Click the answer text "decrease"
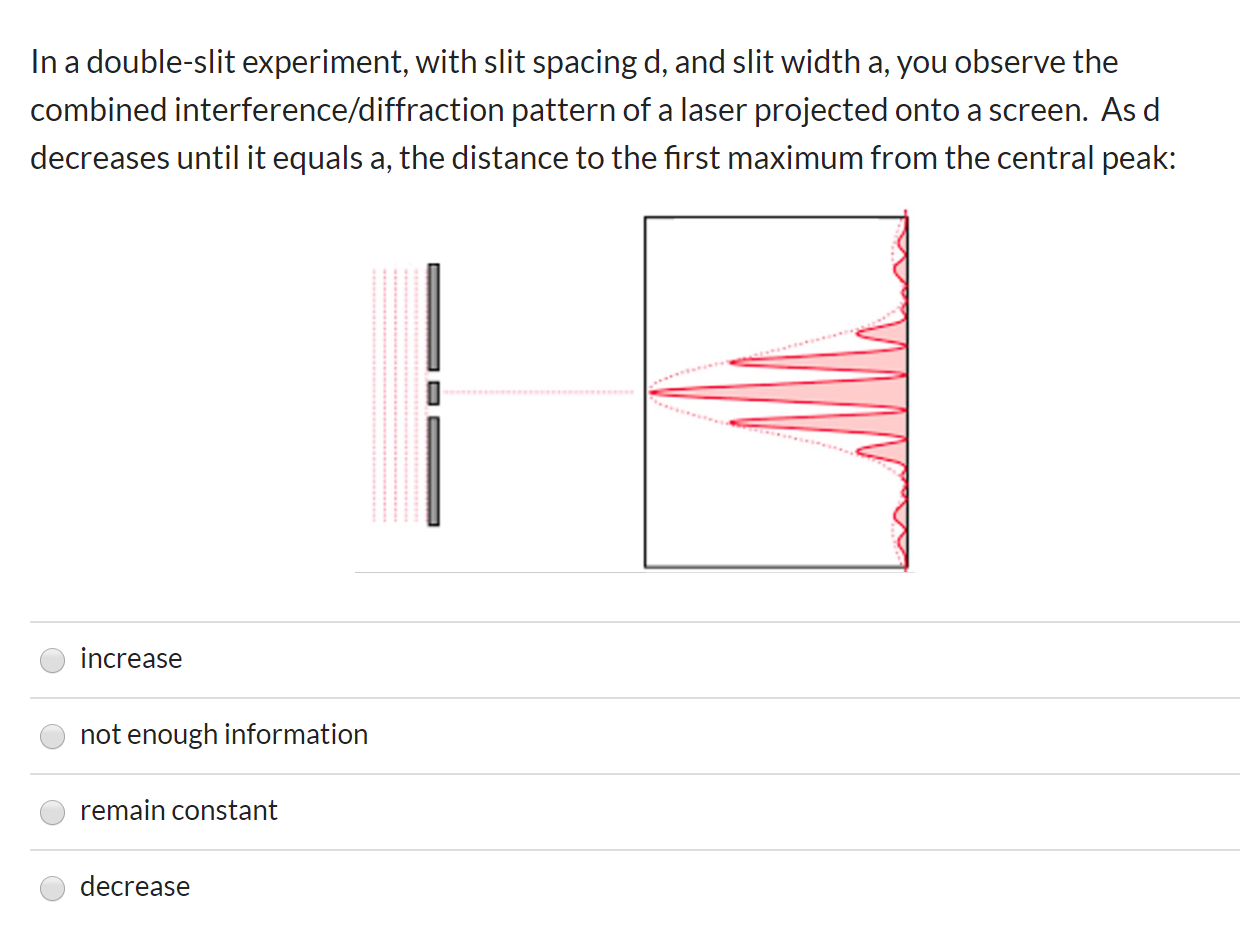The width and height of the screenshot is (1255, 943). [x=135, y=887]
